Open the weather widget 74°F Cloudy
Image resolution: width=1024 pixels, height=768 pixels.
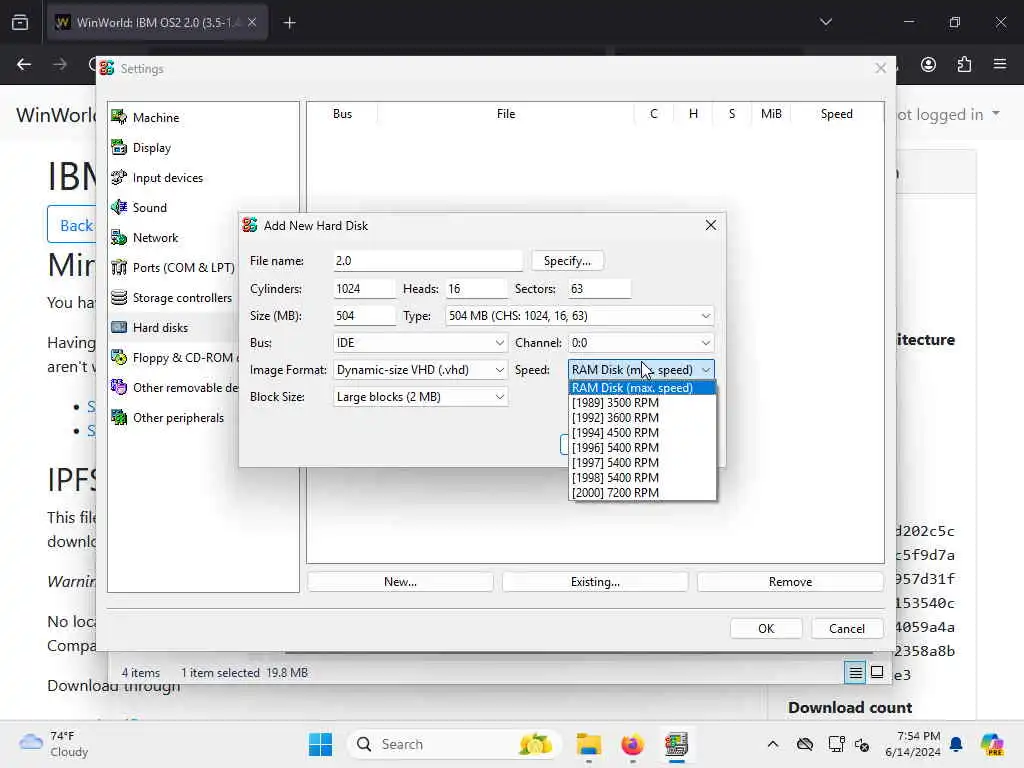pos(54,744)
